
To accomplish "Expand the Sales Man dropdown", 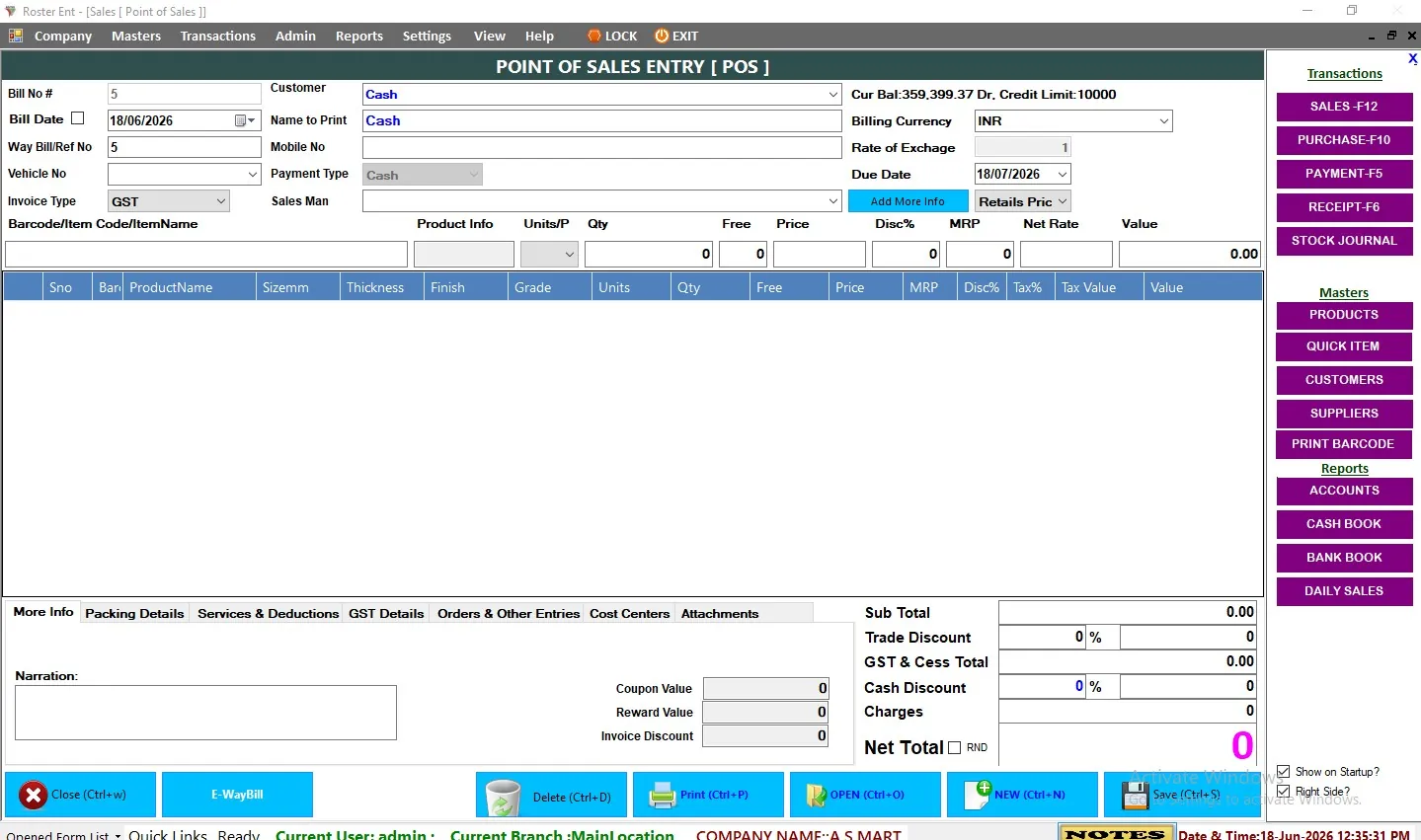I will 832,201.
